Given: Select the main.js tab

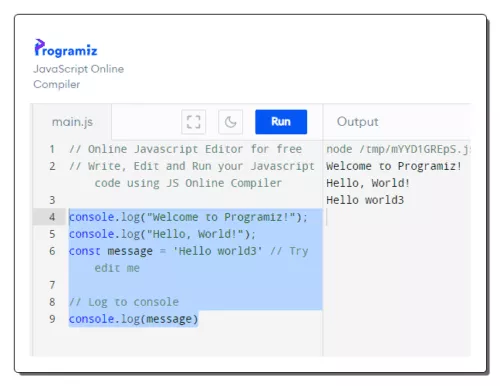Looking at the screenshot, I should 72,122.
